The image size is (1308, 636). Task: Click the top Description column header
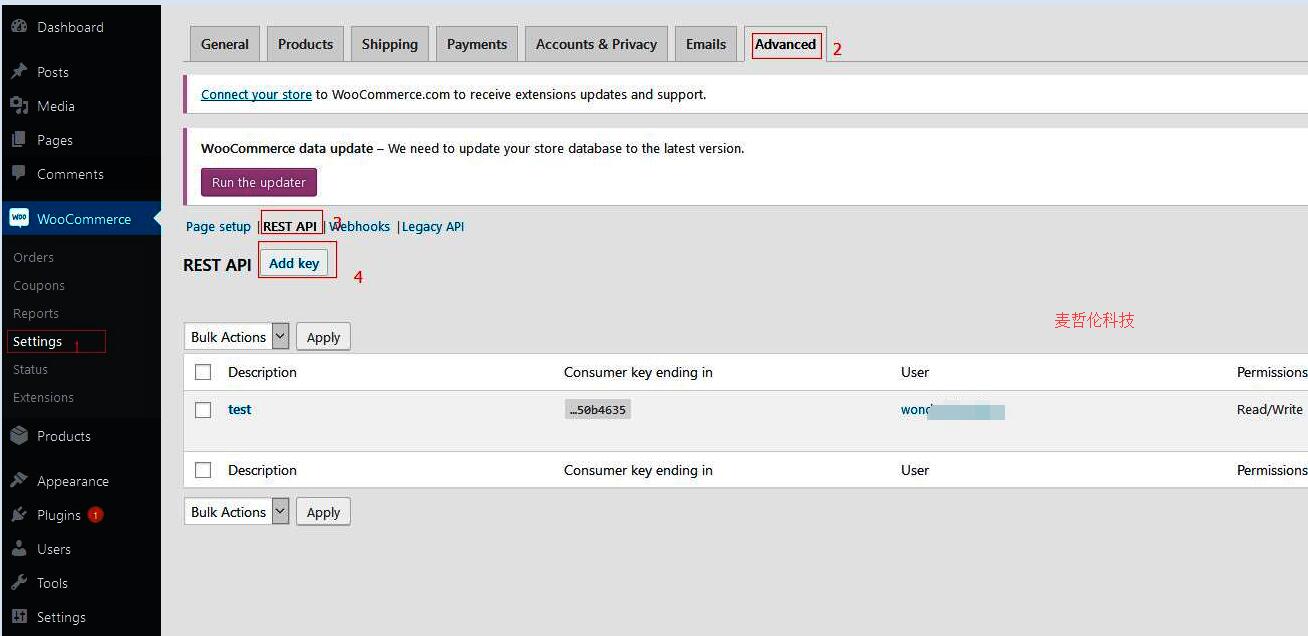pos(262,372)
